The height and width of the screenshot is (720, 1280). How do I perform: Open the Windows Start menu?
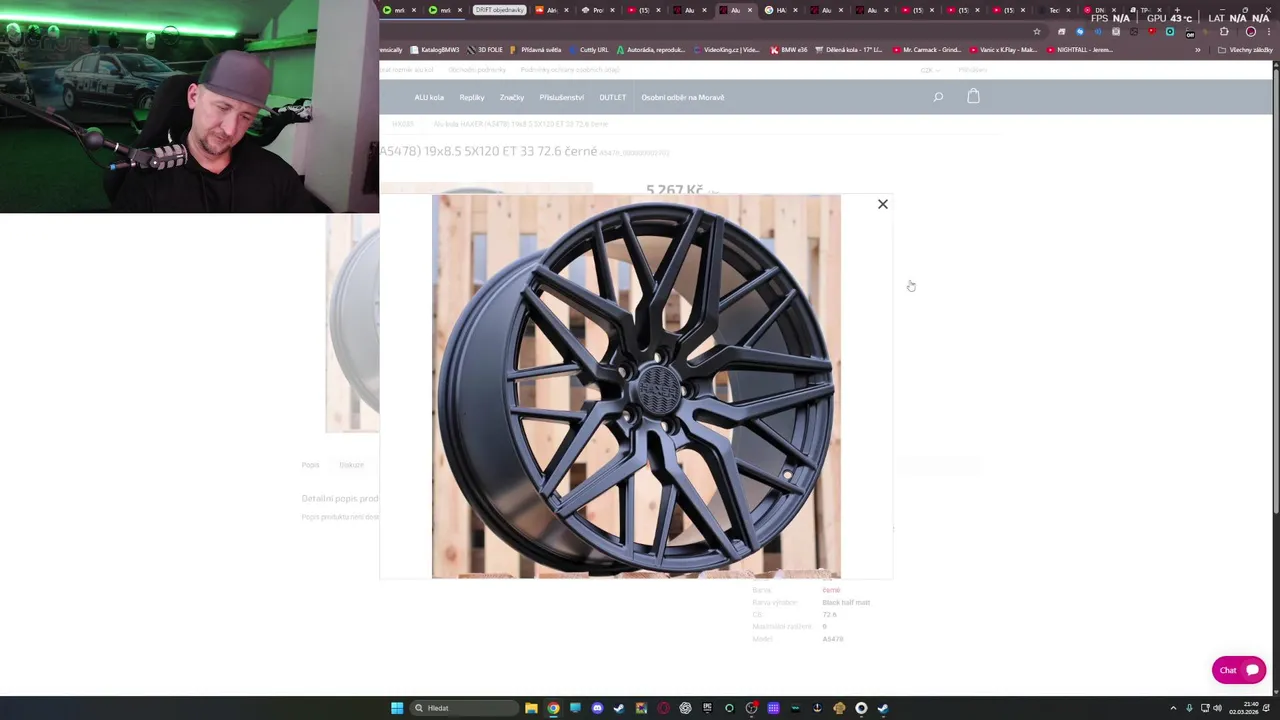coord(397,708)
